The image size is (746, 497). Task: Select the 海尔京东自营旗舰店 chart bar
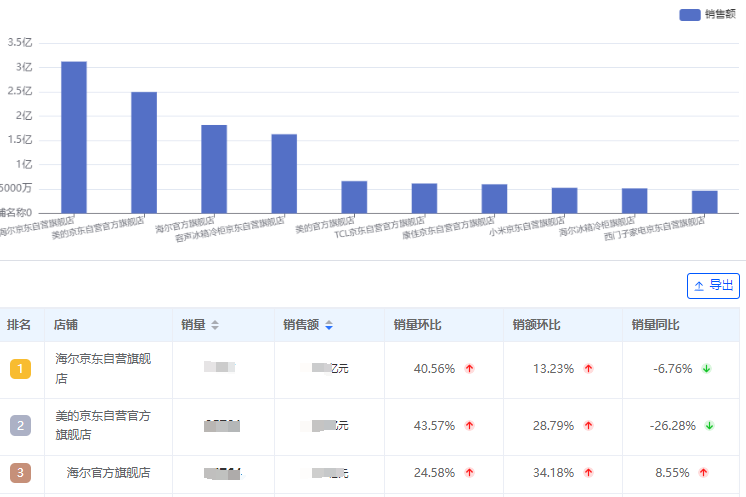74,137
